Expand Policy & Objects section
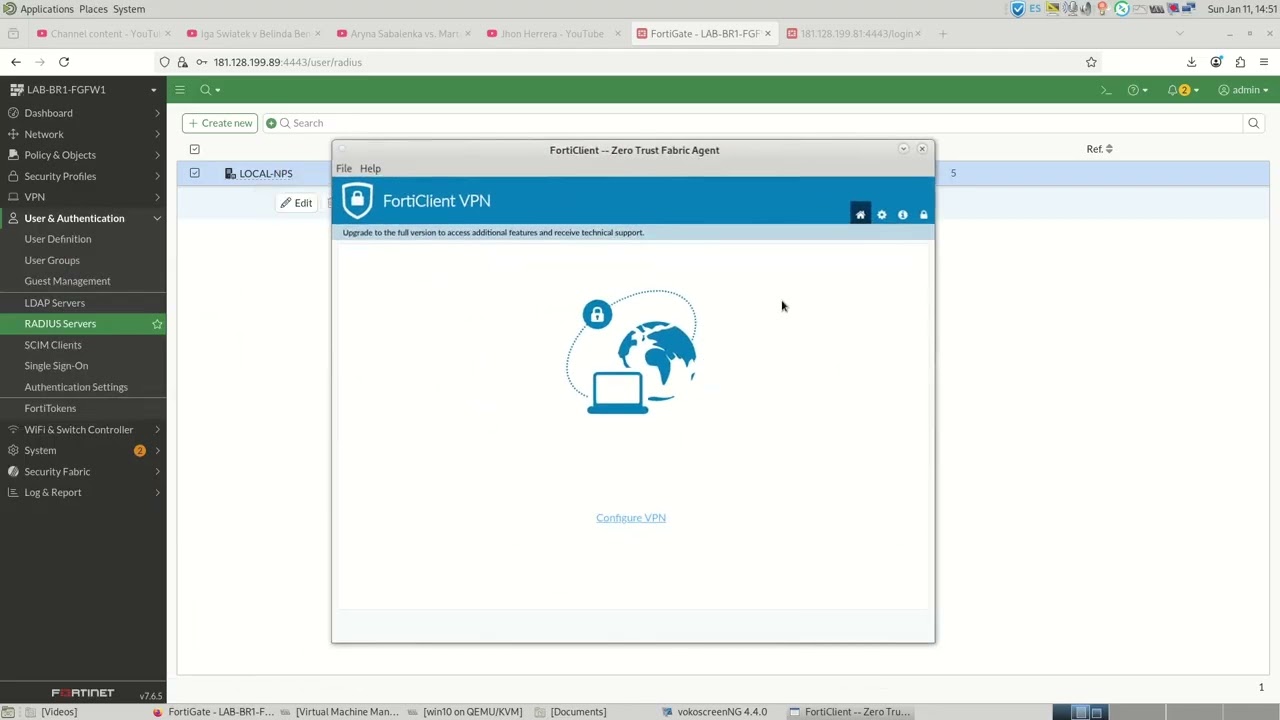1280x720 pixels. 83,155
